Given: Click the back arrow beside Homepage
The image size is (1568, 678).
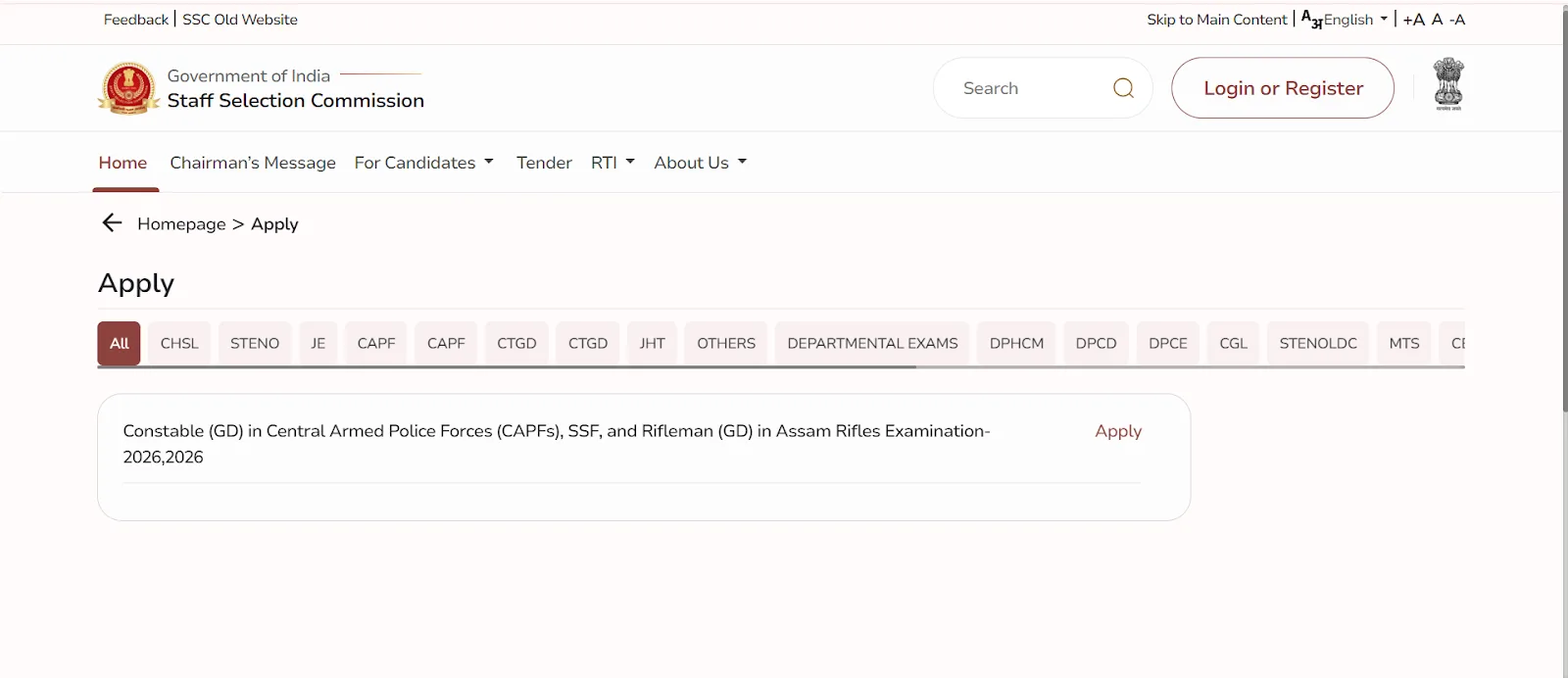Looking at the screenshot, I should pos(112,223).
